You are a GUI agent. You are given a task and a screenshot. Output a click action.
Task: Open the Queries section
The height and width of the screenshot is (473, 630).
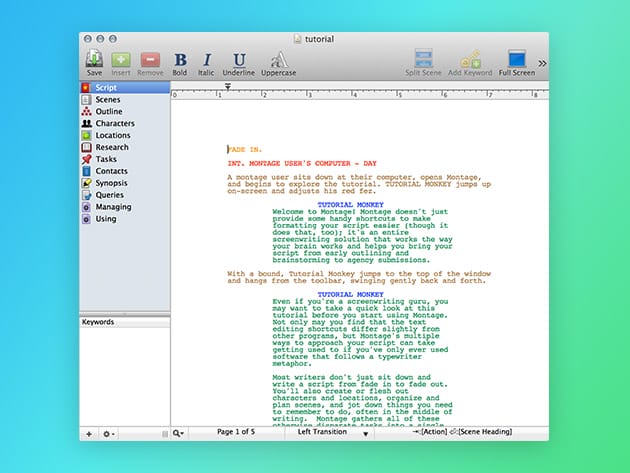[125, 195]
